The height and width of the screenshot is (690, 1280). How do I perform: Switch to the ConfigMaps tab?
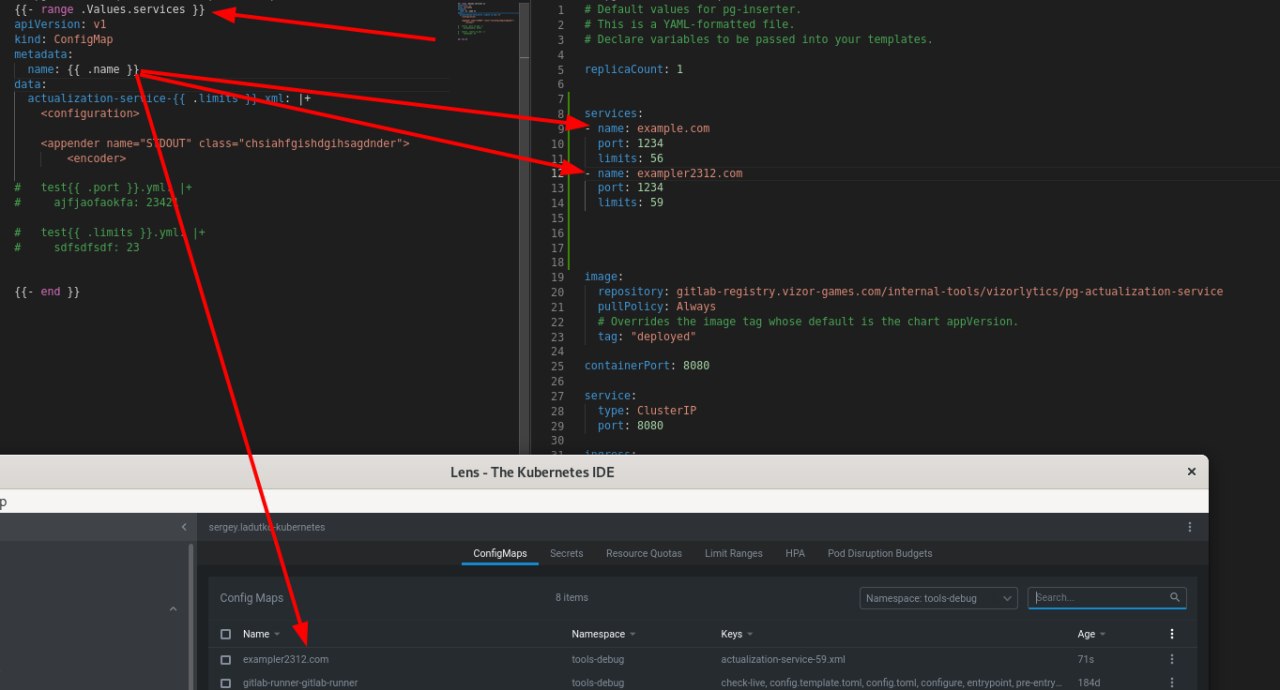tap(500, 553)
